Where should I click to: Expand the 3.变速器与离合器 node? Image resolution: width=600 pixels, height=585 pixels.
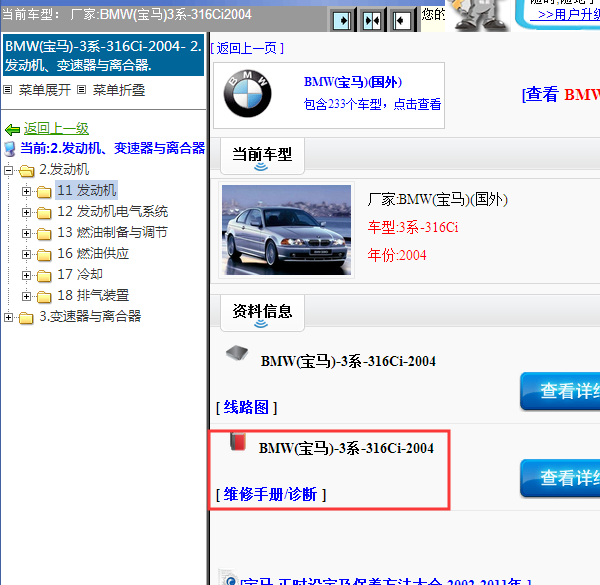click(x=8, y=317)
